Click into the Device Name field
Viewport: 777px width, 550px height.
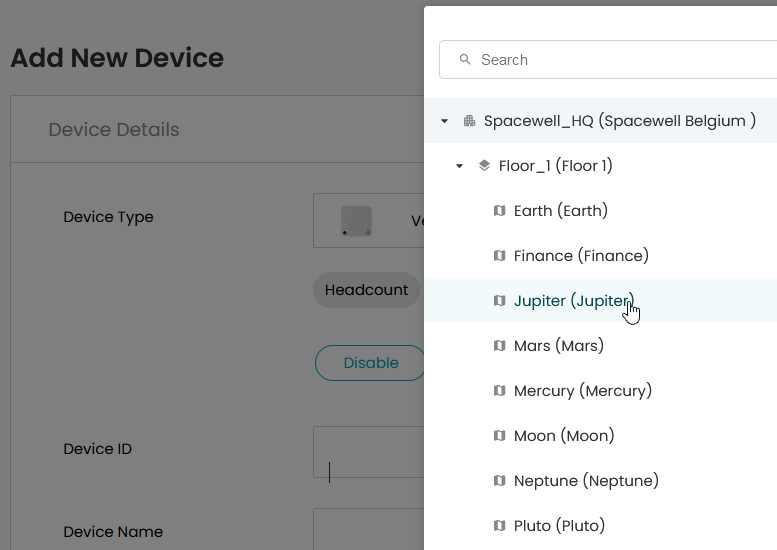point(369,529)
